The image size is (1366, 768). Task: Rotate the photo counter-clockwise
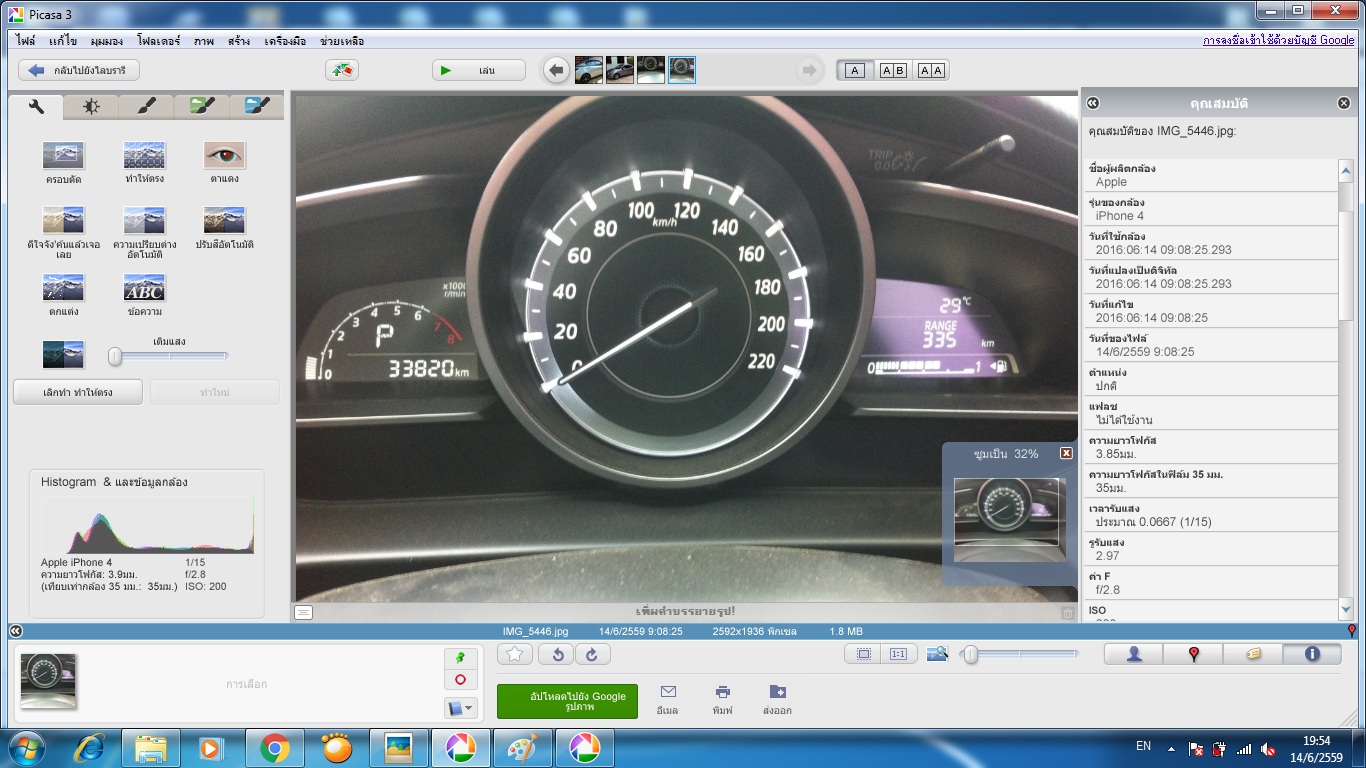[556, 654]
